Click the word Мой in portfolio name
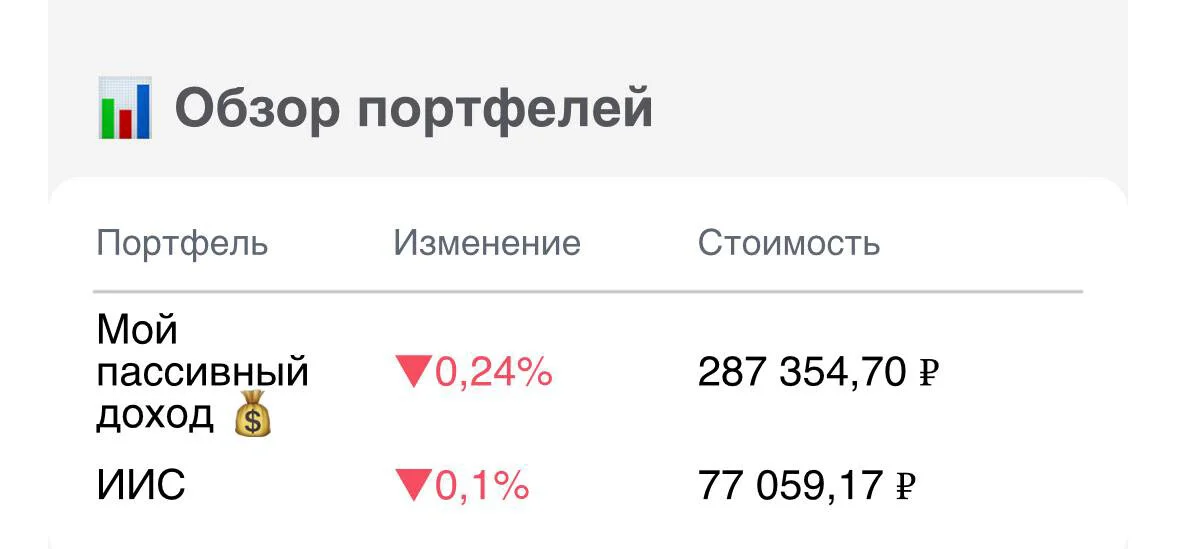 (x=138, y=329)
